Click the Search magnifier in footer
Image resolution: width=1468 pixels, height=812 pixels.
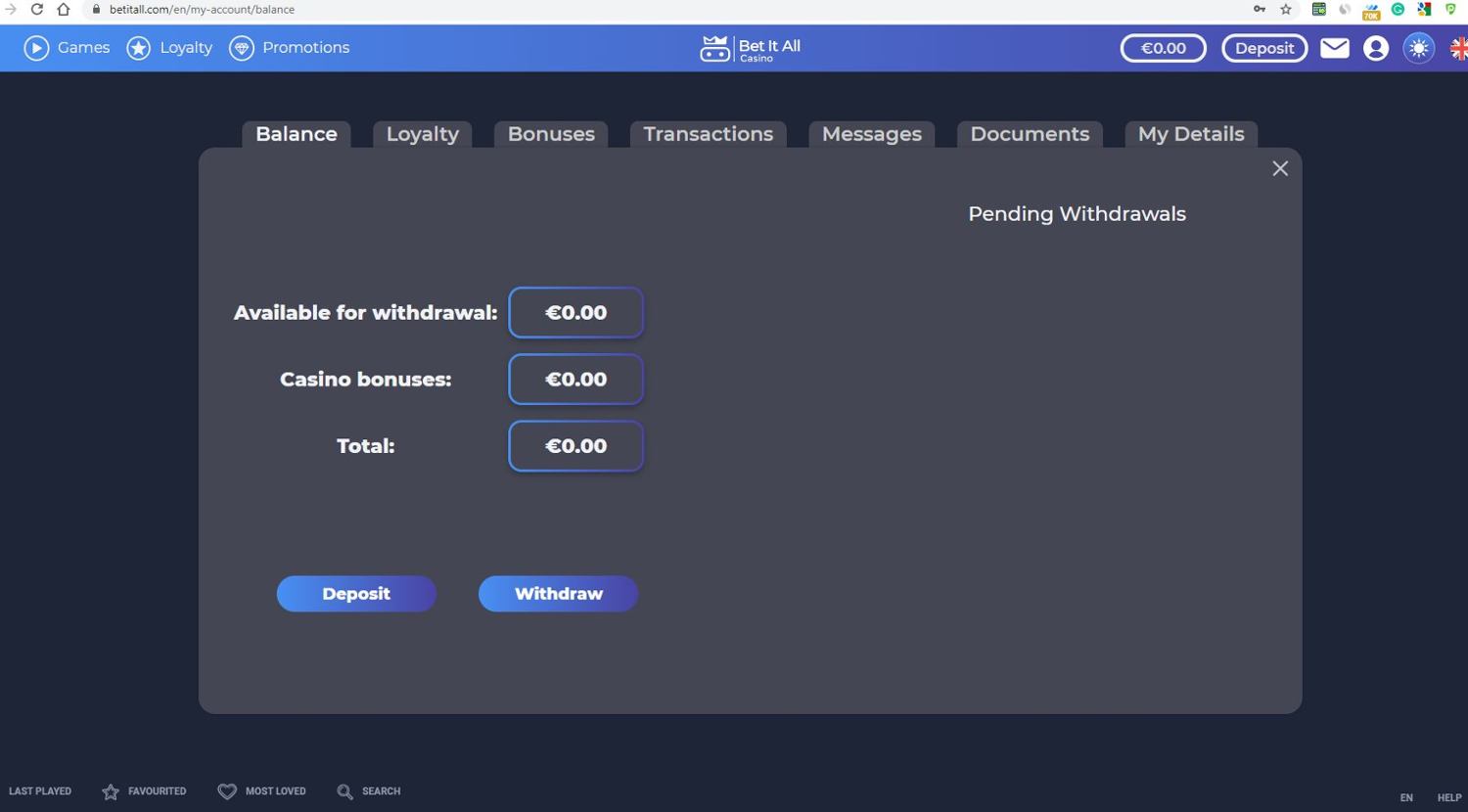[x=344, y=791]
